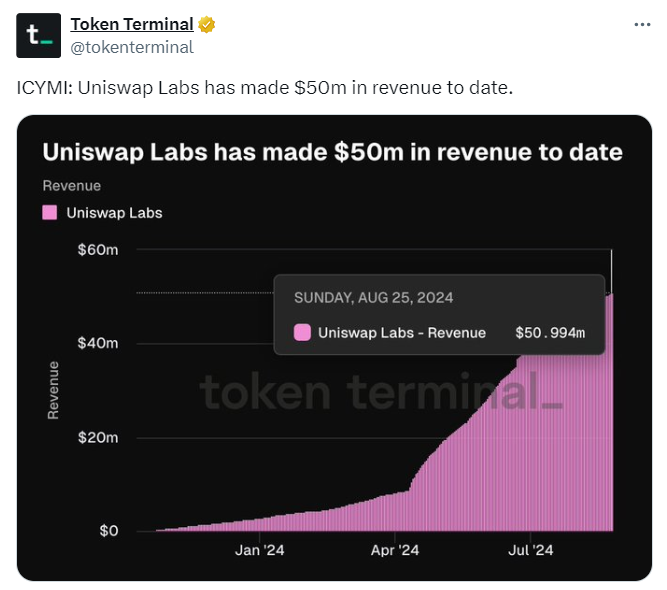
Task: Click the $50.994m value in the tooltip
Action: [x=550, y=333]
